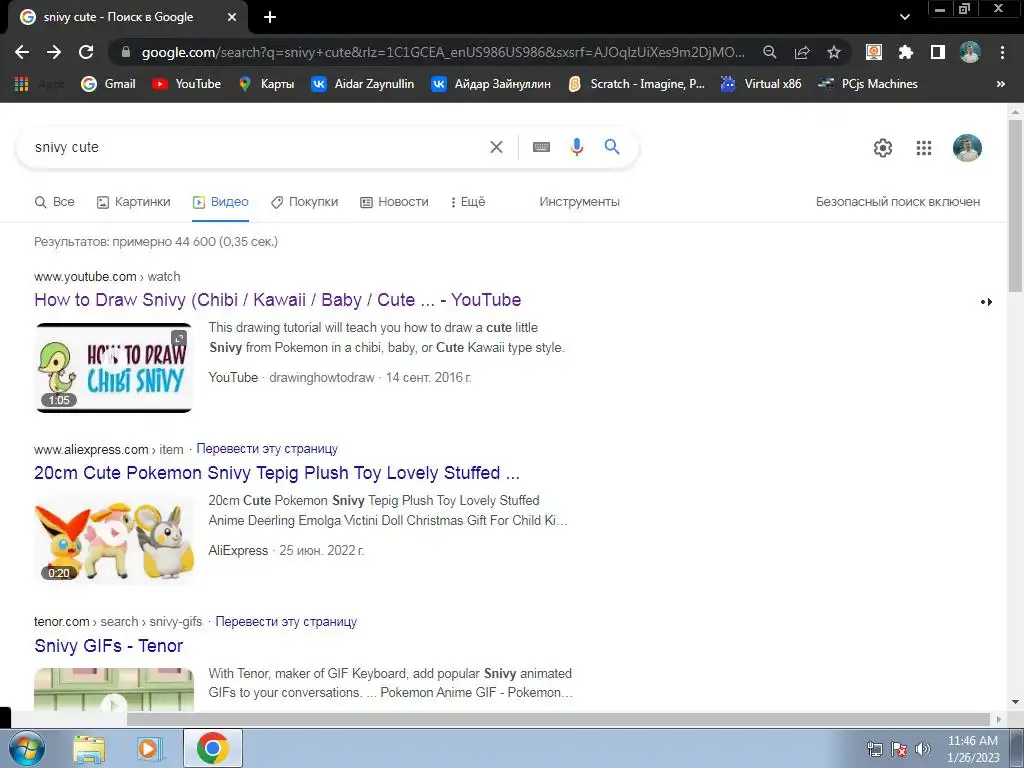
Task: Open Aidar Zaynullin VK bookmark
Action: (362, 84)
